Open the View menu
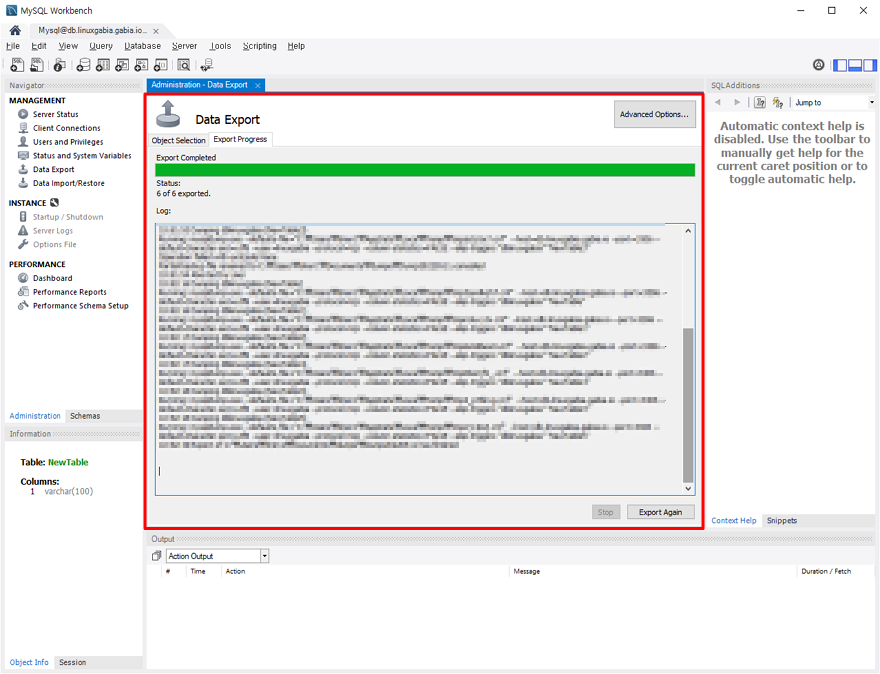 coord(68,46)
